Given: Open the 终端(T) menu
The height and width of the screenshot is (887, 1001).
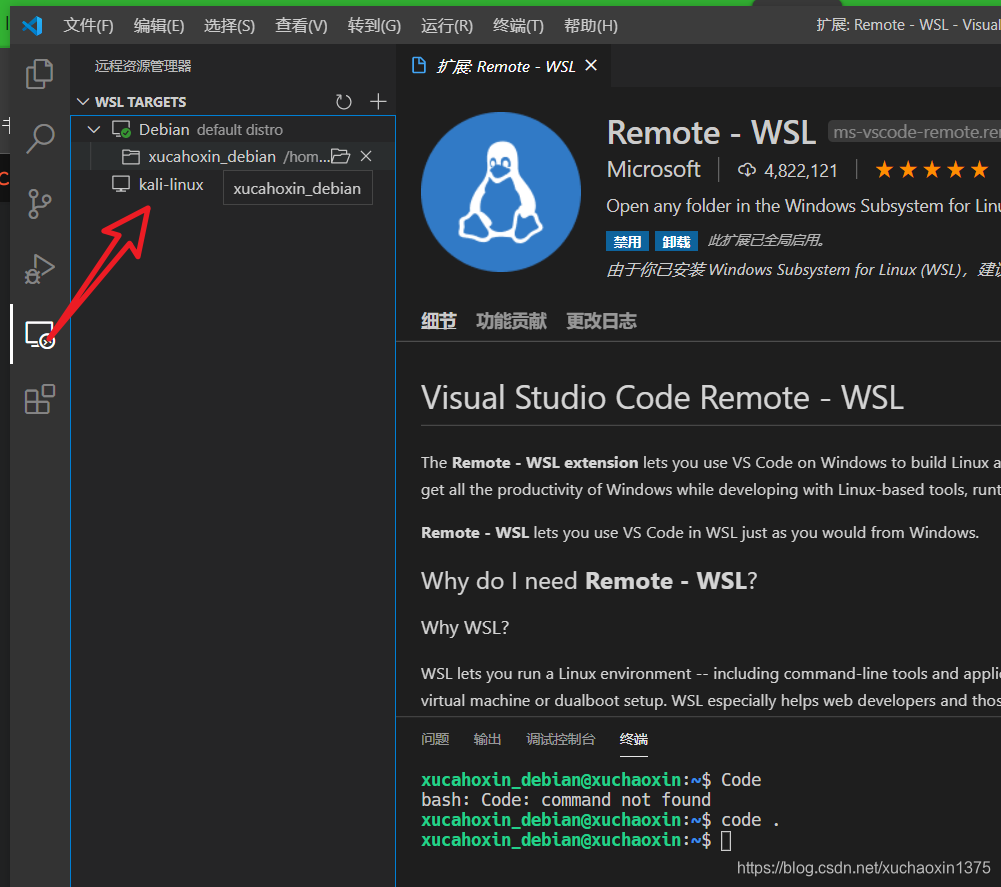Looking at the screenshot, I should click(x=518, y=26).
